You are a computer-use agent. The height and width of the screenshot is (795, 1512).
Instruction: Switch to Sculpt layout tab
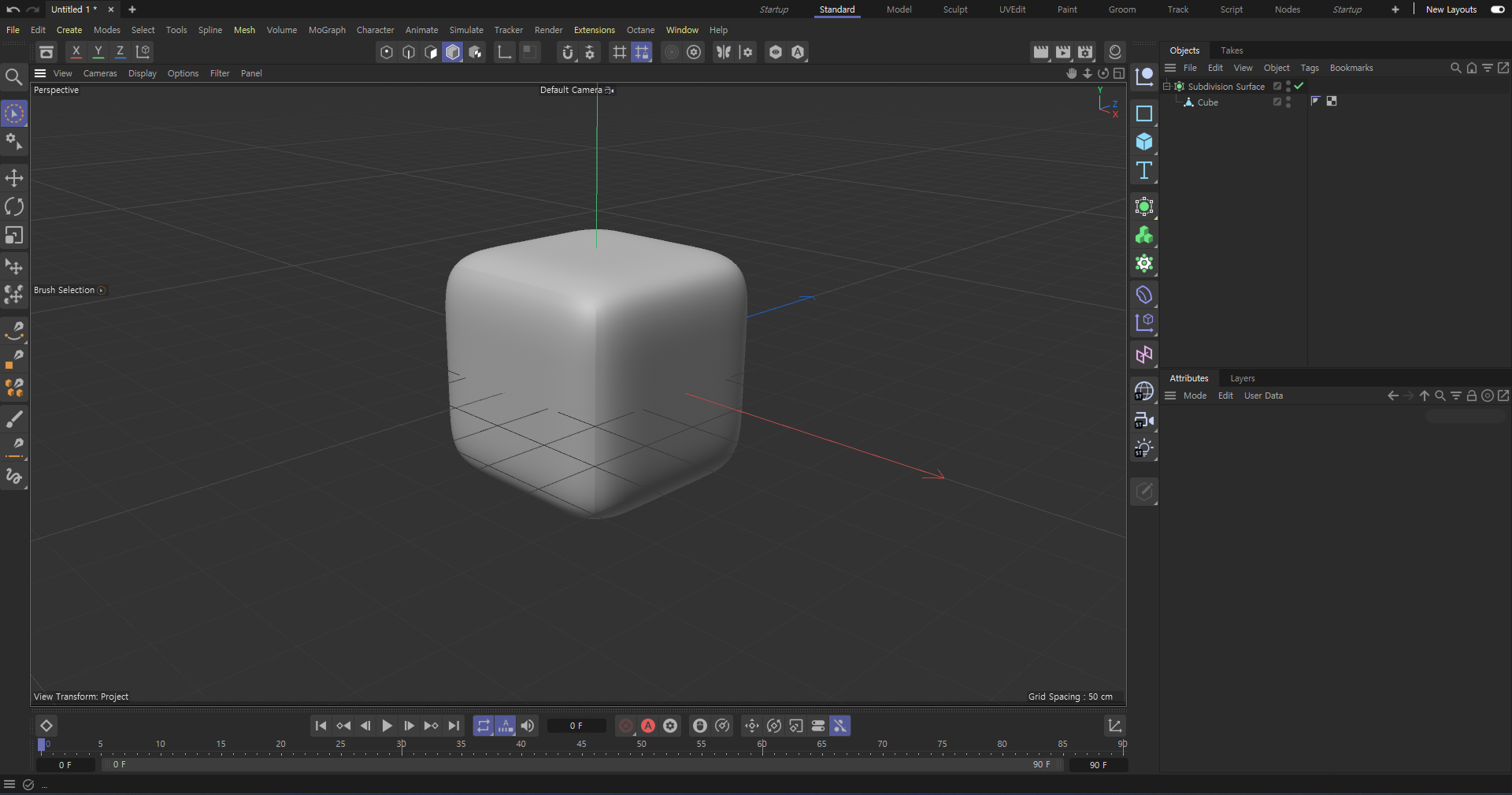[955, 9]
